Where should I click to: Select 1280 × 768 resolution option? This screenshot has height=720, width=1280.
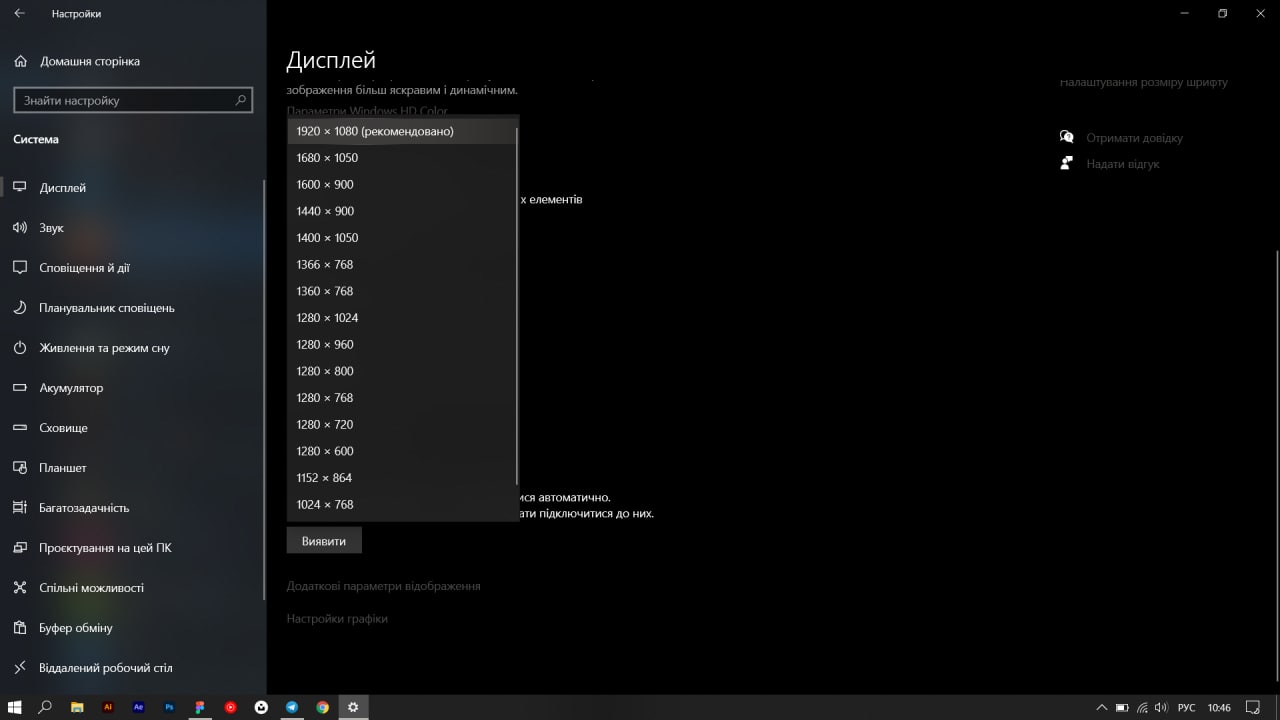click(x=401, y=398)
